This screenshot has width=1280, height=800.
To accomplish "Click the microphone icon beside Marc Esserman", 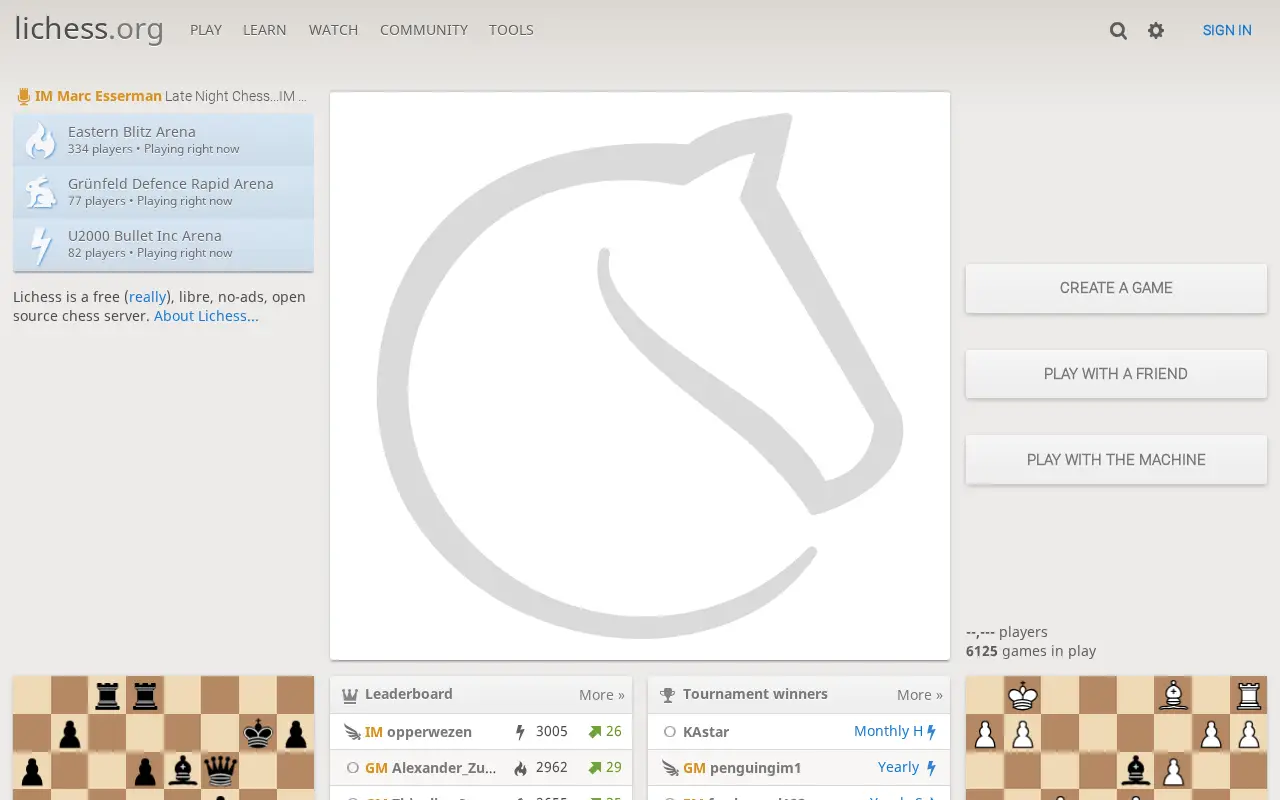I will tap(24, 97).
